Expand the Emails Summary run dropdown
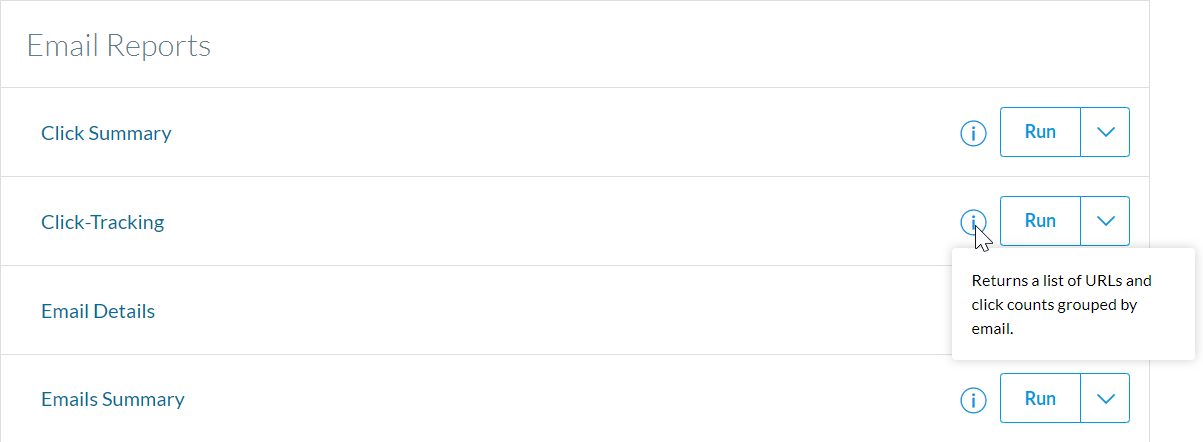This screenshot has height=442, width=1203. pos(1105,398)
